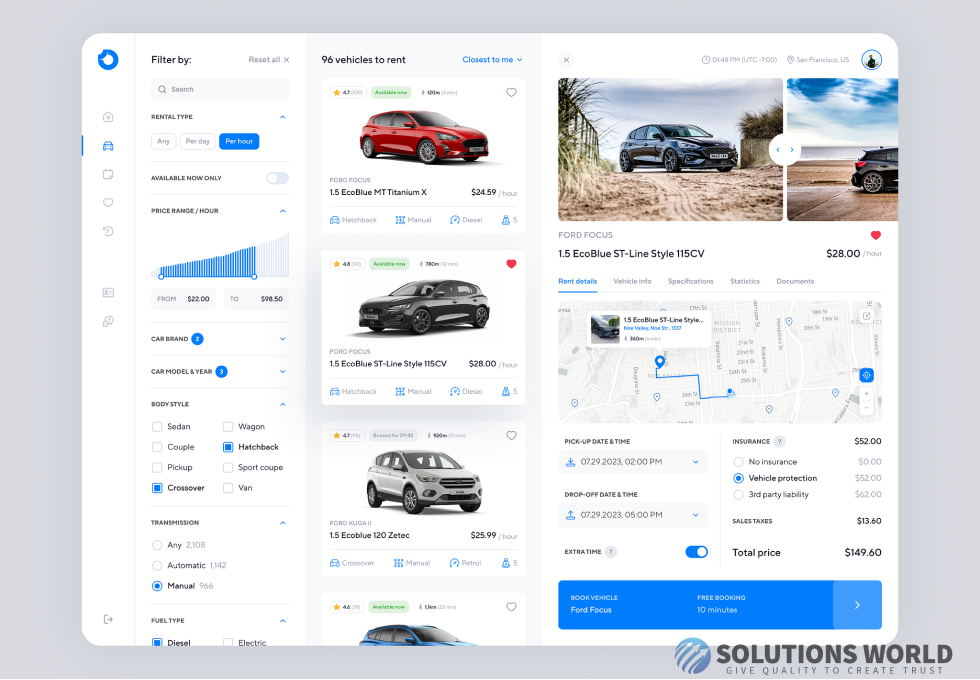Select No insurance option
The height and width of the screenshot is (680, 980).
tap(738, 462)
